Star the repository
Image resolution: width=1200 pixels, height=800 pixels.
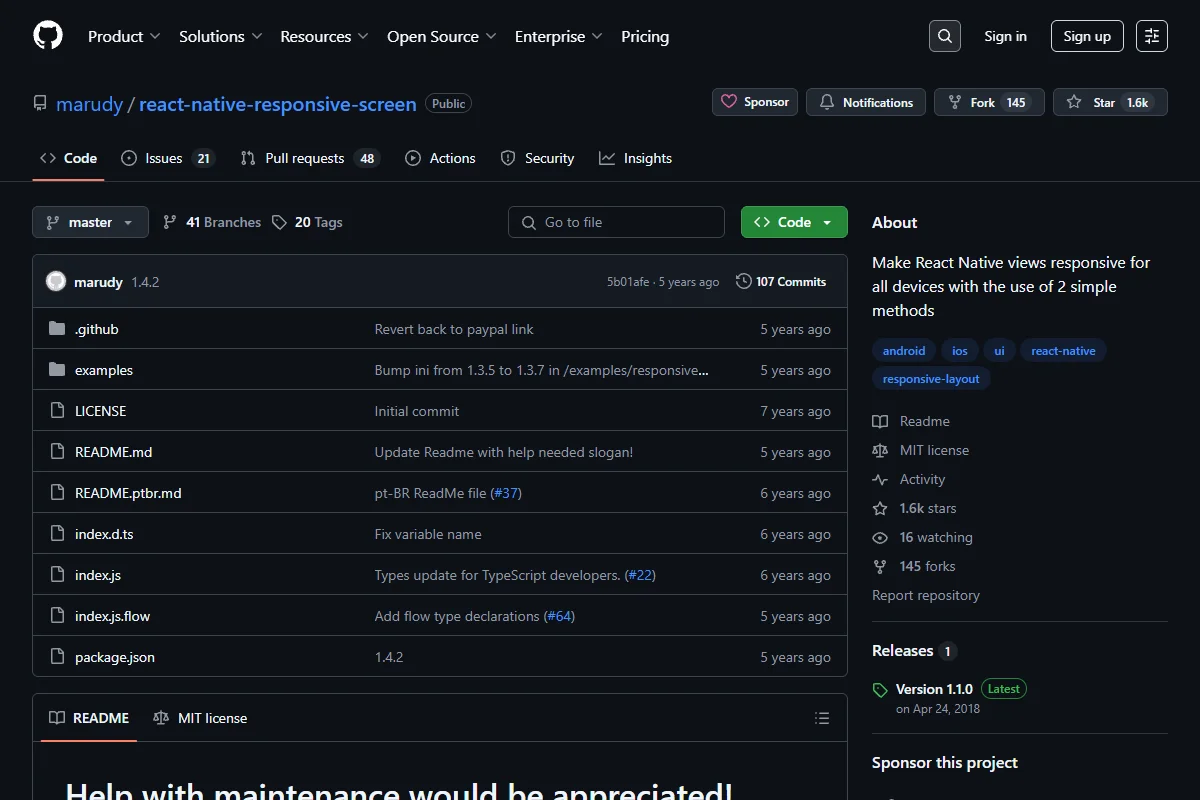pyautogui.click(x=1110, y=102)
